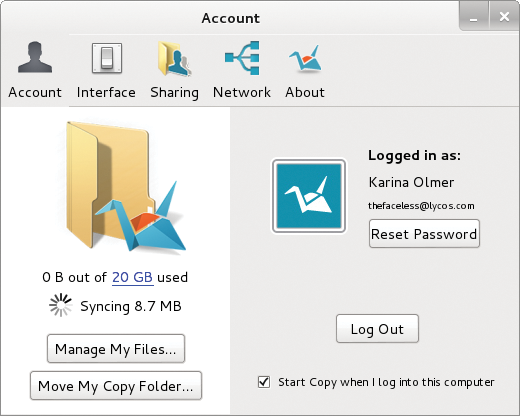Click the Copy folder crane image
This screenshot has width=520, height=416.
[x=125, y=186]
